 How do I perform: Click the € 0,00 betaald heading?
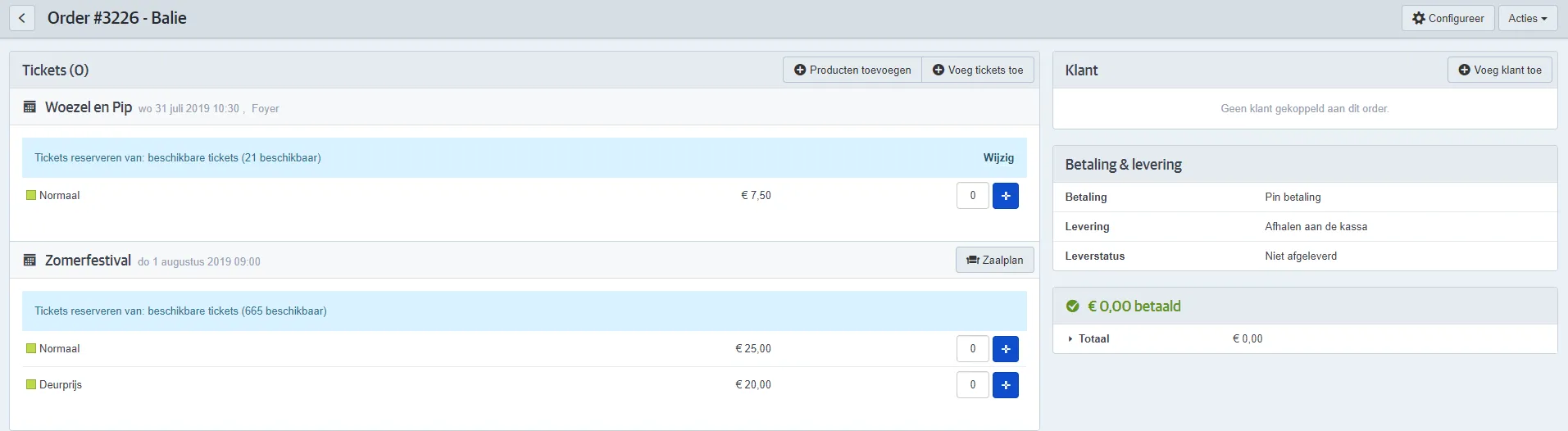(1134, 306)
